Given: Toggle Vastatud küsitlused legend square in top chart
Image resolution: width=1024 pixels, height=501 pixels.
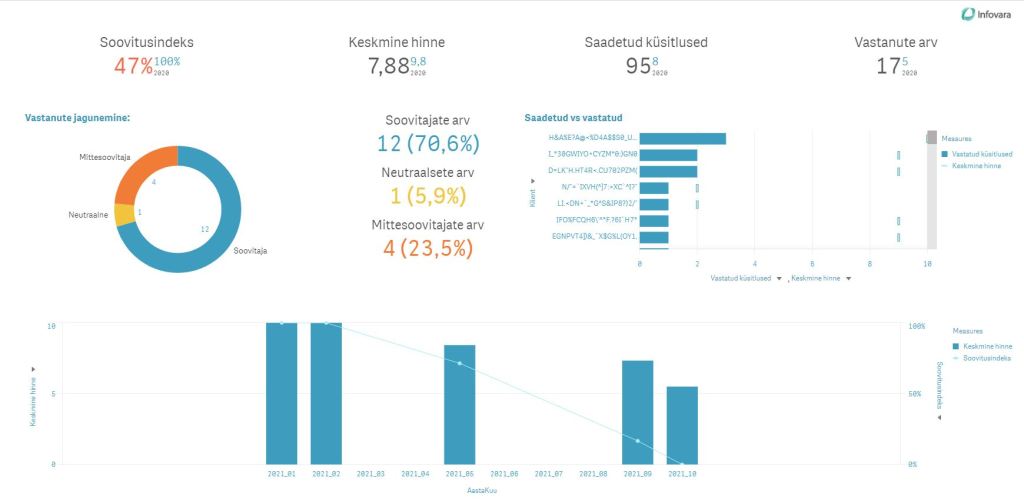Looking at the screenshot, I should (x=945, y=154).
